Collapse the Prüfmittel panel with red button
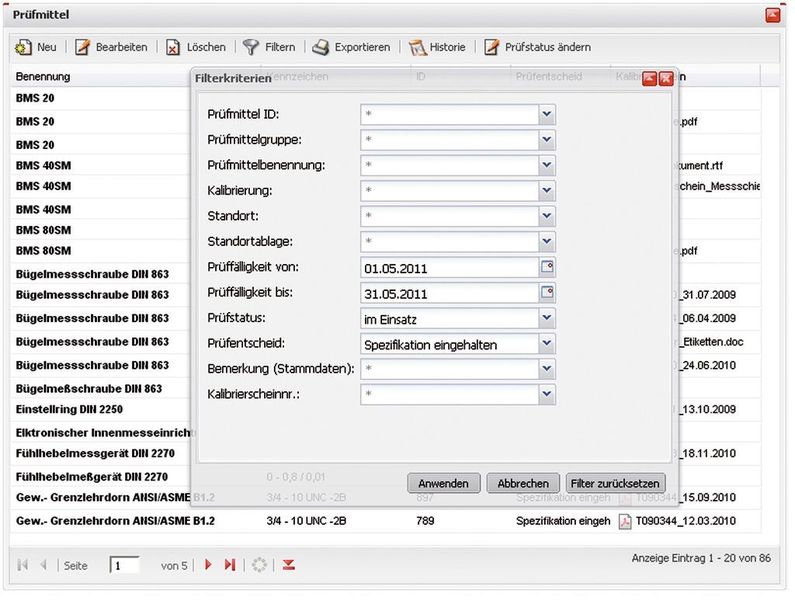 tap(773, 15)
